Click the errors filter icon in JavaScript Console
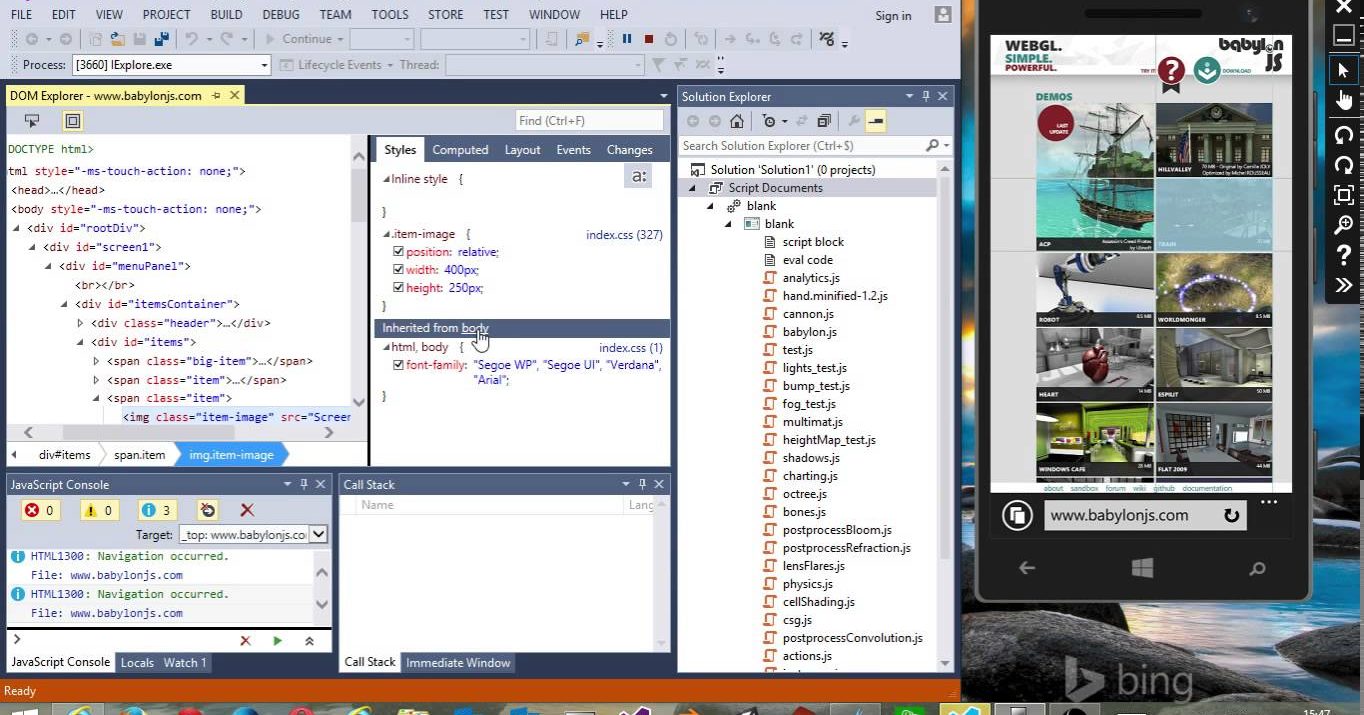This screenshot has height=715, width=1364. click(40, 510)
